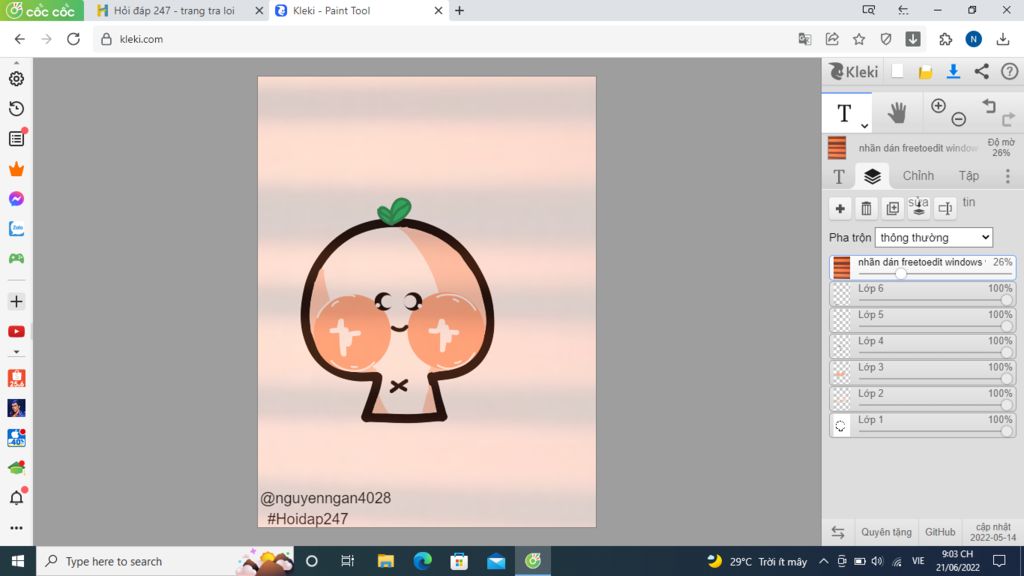Bookmark this page with star icon
1024x576 pixels.
coord(859,39)
